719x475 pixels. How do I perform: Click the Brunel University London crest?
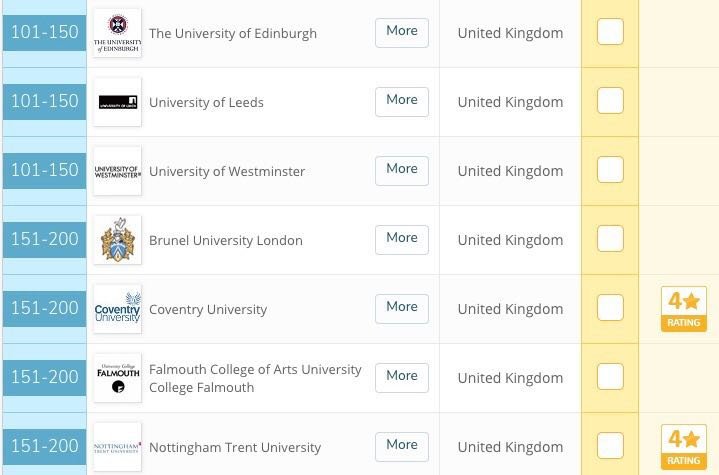coord(117,240)
